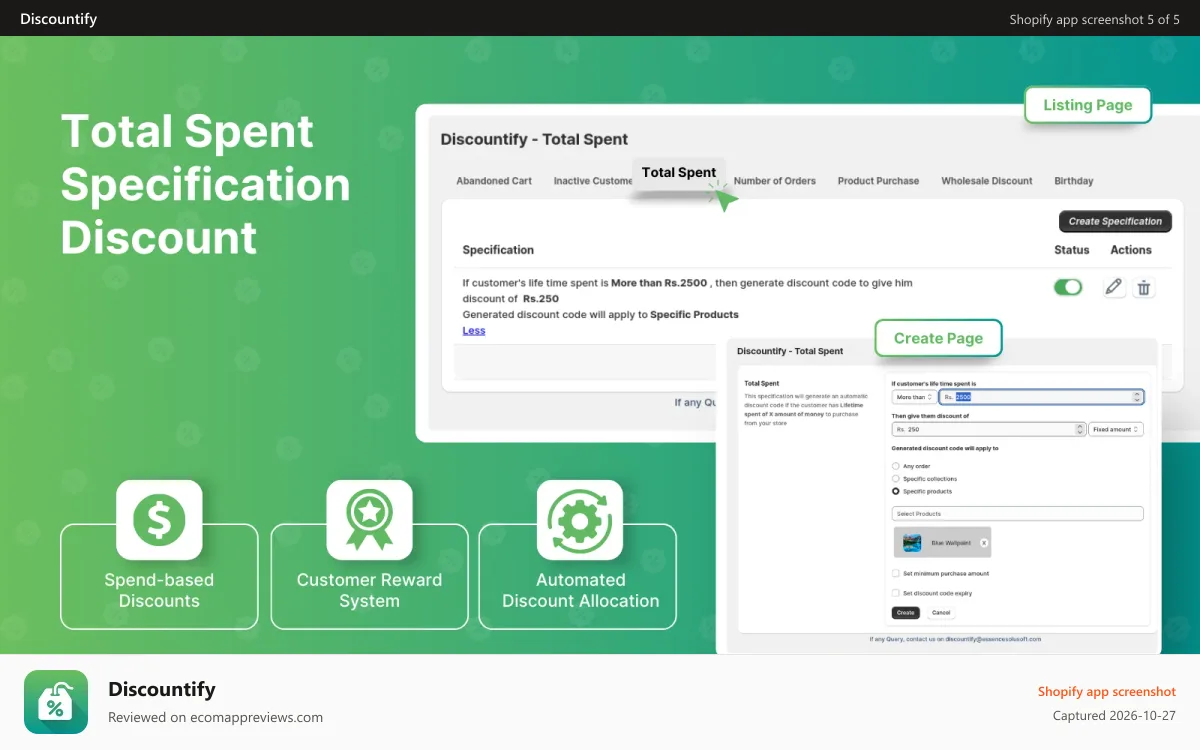Image resolution: width=1200 pixels, height=750 pixels.
Task: Click the Specification column header
Action: coord(498,250)
